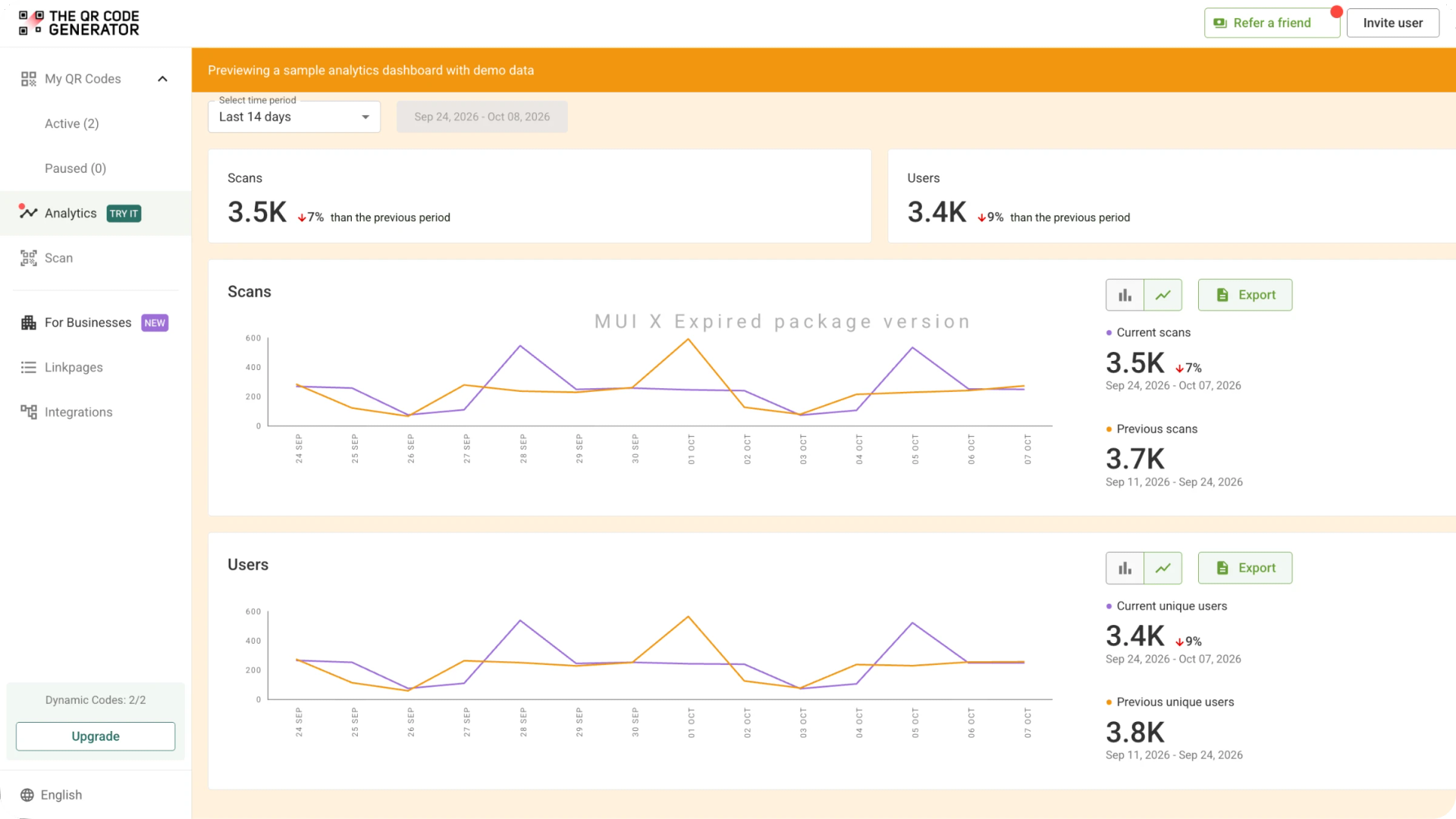Click the orange Previous unique users legend dot
The width and height of the screenshot is (1456, 819).
1109,702
